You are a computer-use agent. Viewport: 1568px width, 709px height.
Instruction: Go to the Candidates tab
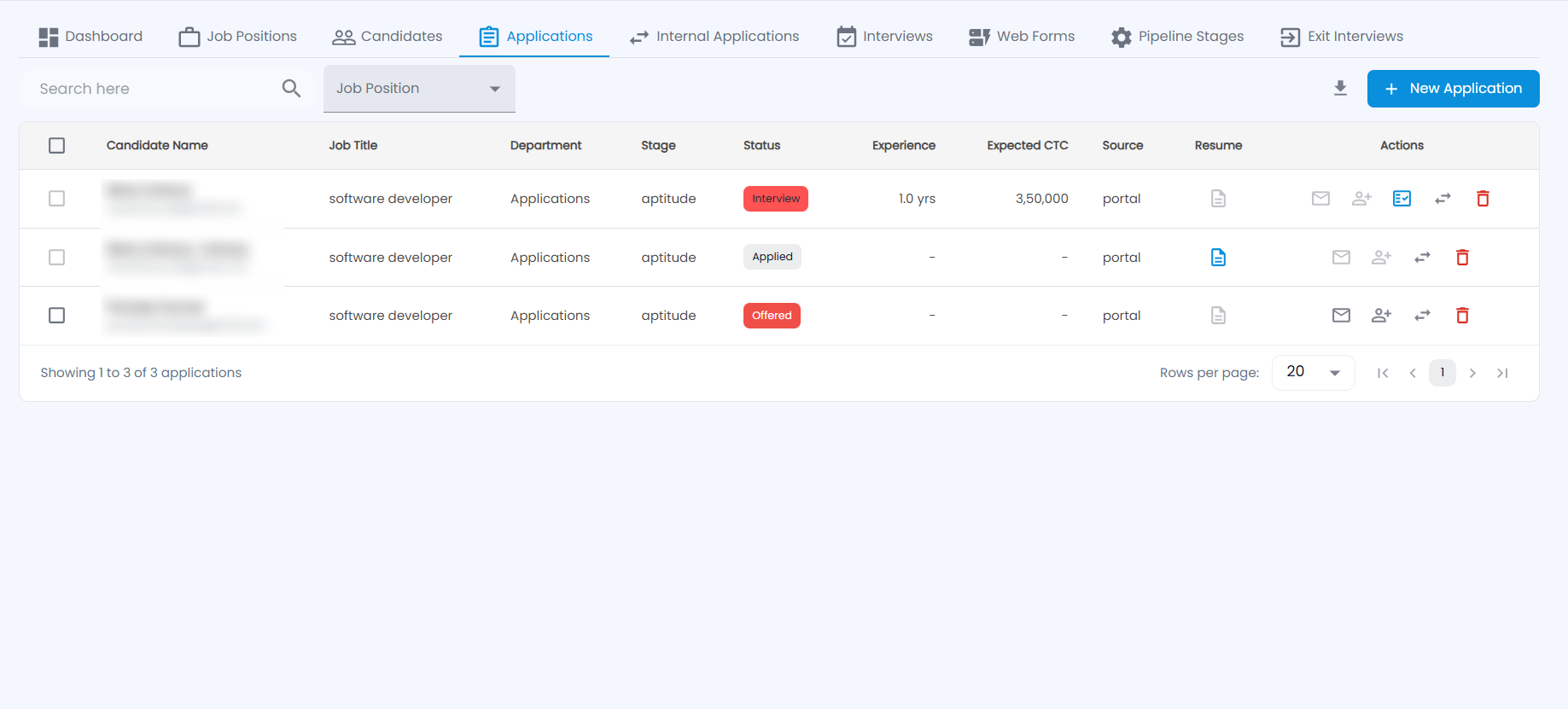[387, 37]
